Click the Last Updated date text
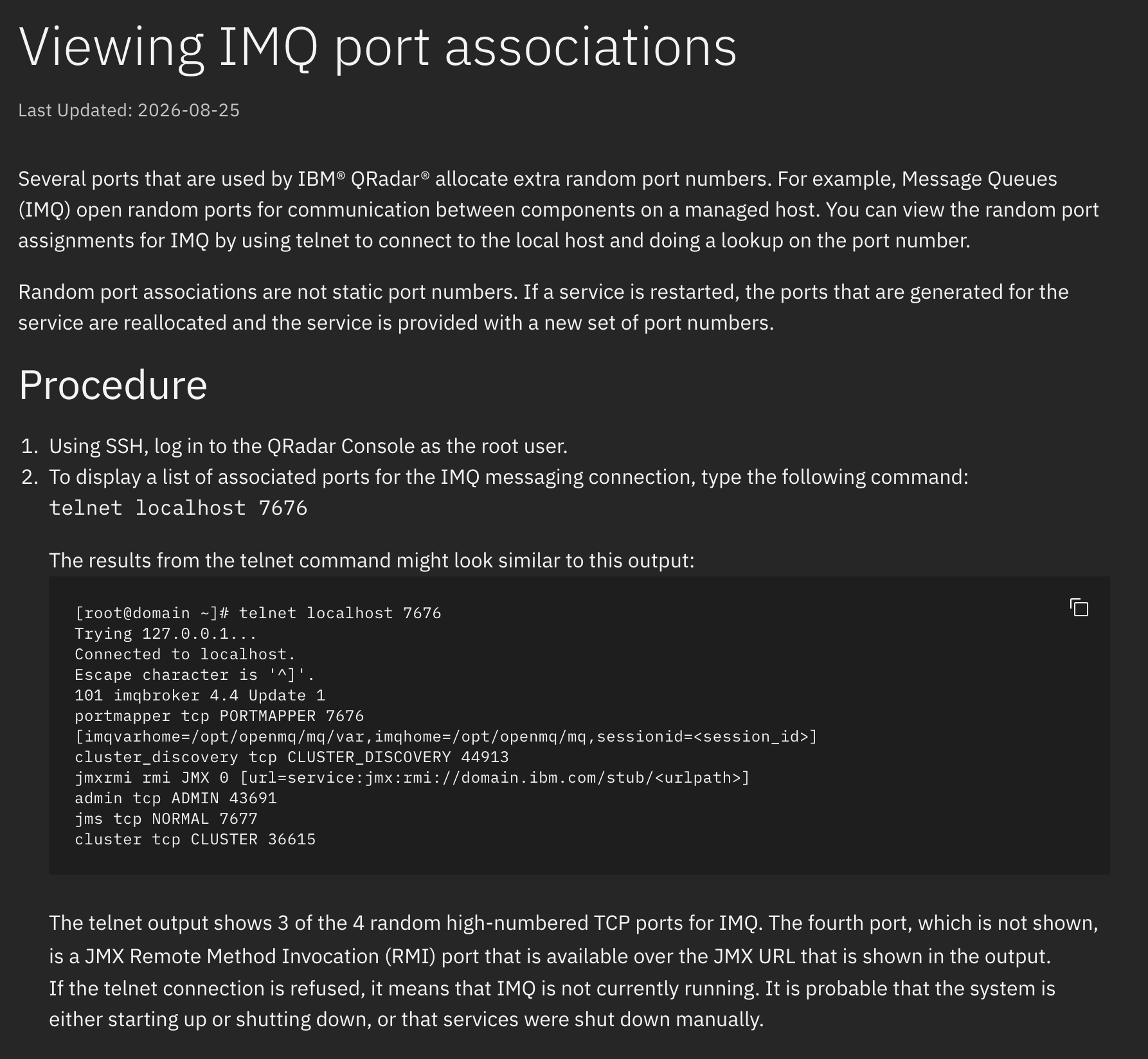The height and width of the screenshot is (1059, 1148). (129, 111)
